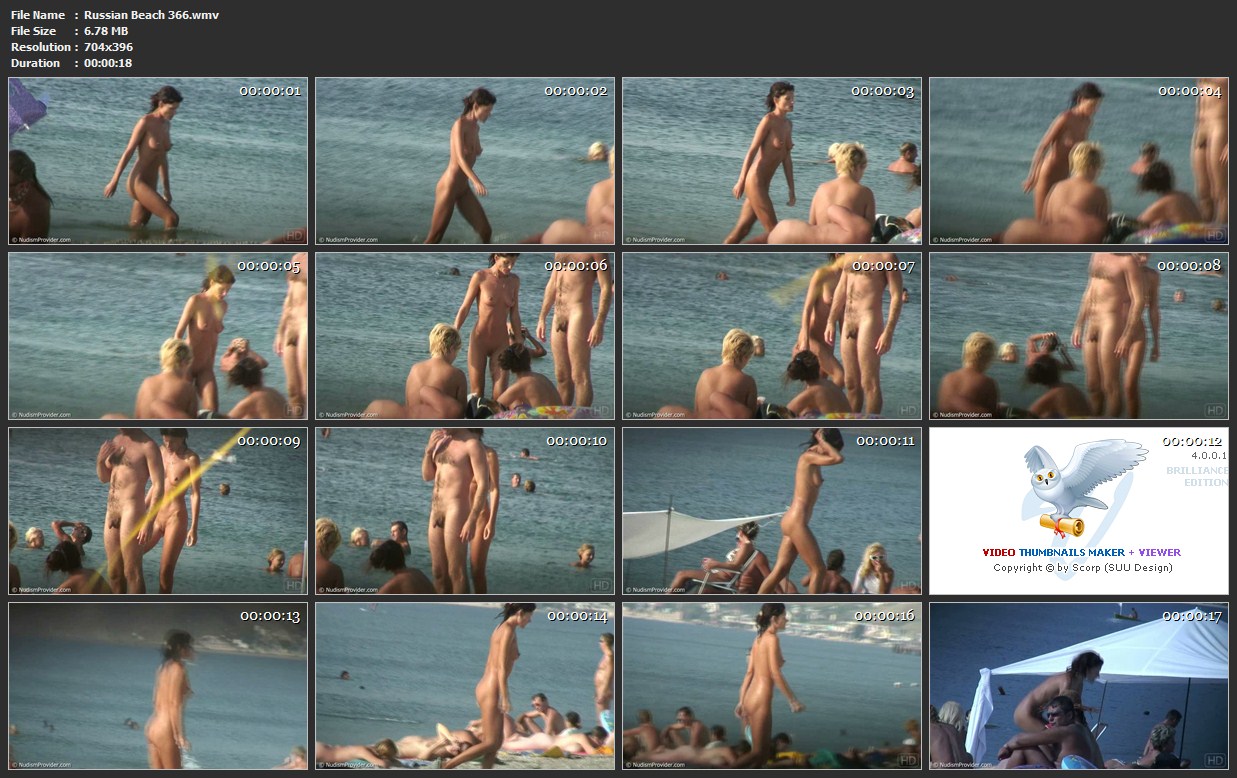This screenshot has width=1237, height=778.
Task: Click the Brilliance Edition label
Action: [x=1196, y=476]
